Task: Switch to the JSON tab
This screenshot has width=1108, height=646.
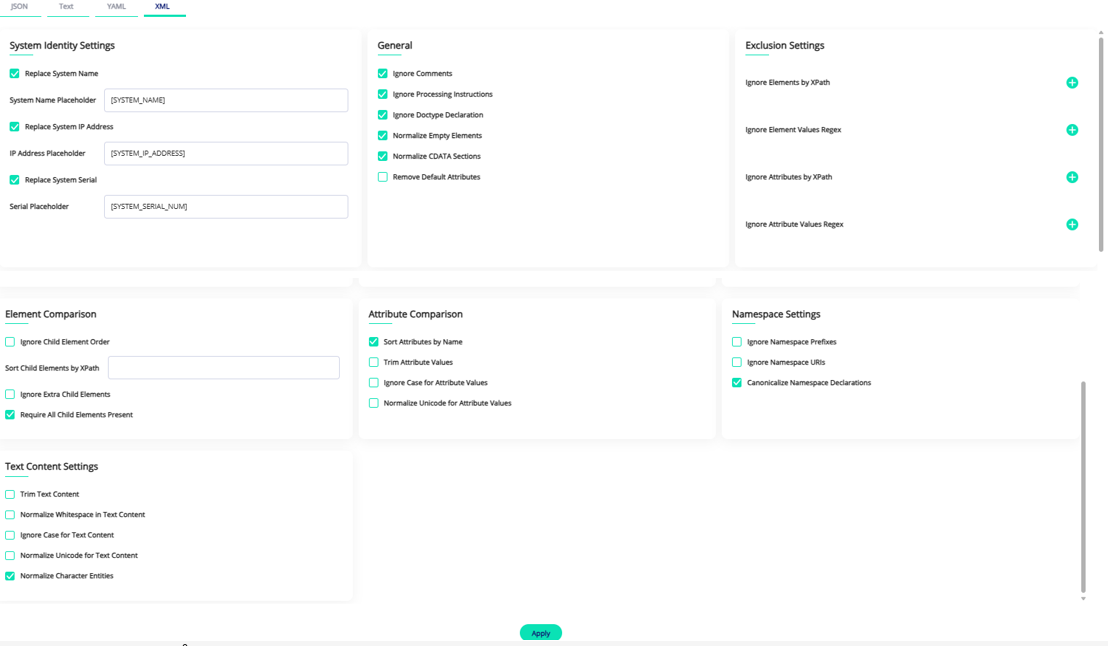Action: [20, 7]
